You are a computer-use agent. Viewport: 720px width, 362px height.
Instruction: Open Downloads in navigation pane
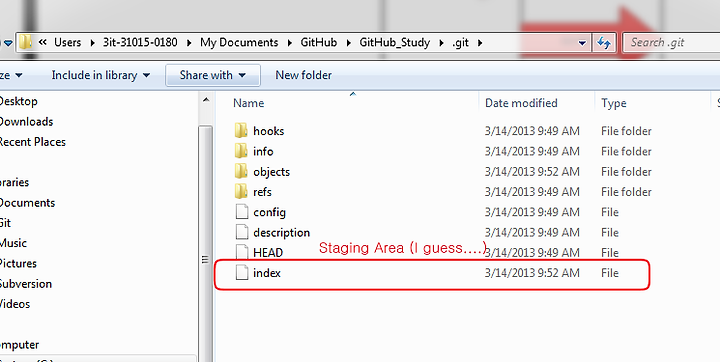coord(26,121)
